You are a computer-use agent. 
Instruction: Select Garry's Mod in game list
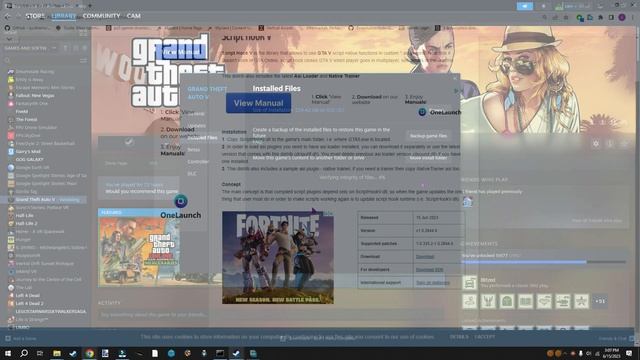point(28,151)
